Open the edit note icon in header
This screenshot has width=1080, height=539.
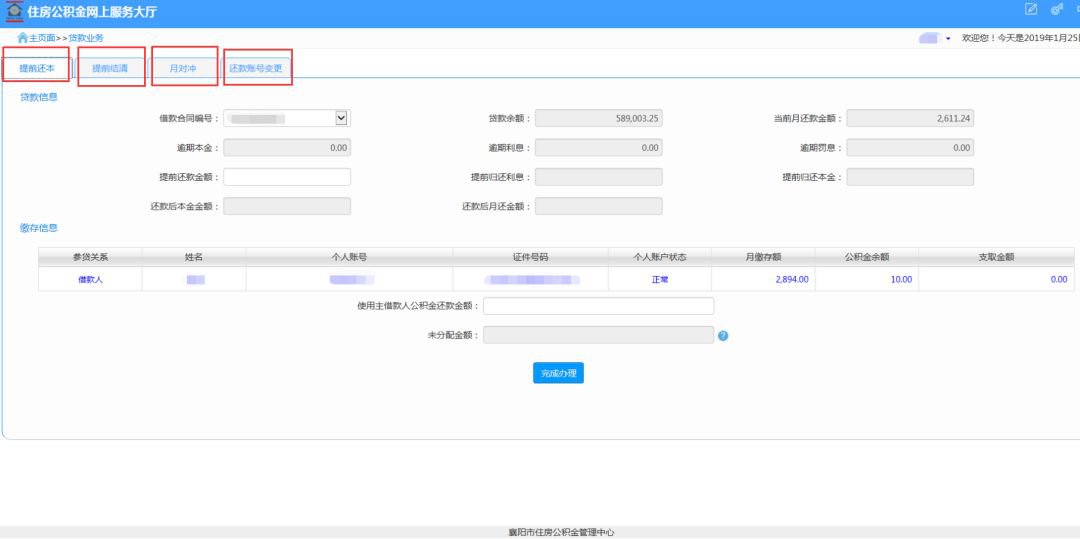click(x=1032, y=10)
